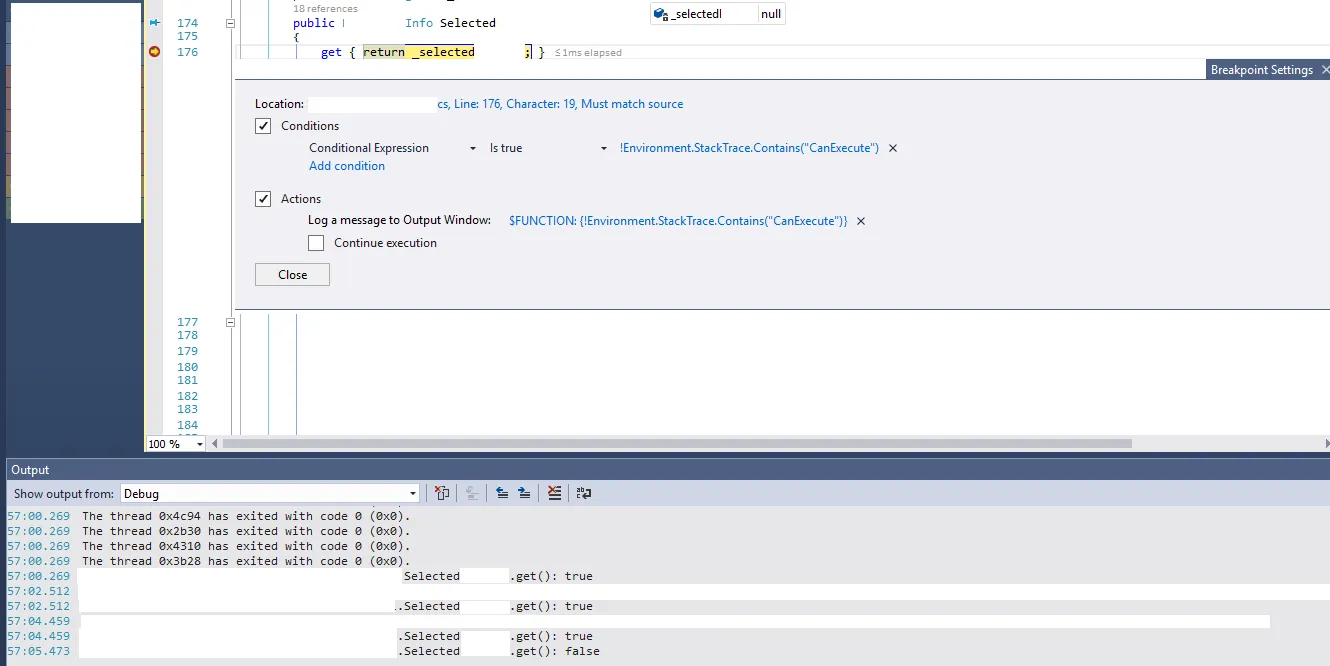1330x666 pixels.
Task: Click the 'public' keyword on line 174
Action: pos(314,22)
